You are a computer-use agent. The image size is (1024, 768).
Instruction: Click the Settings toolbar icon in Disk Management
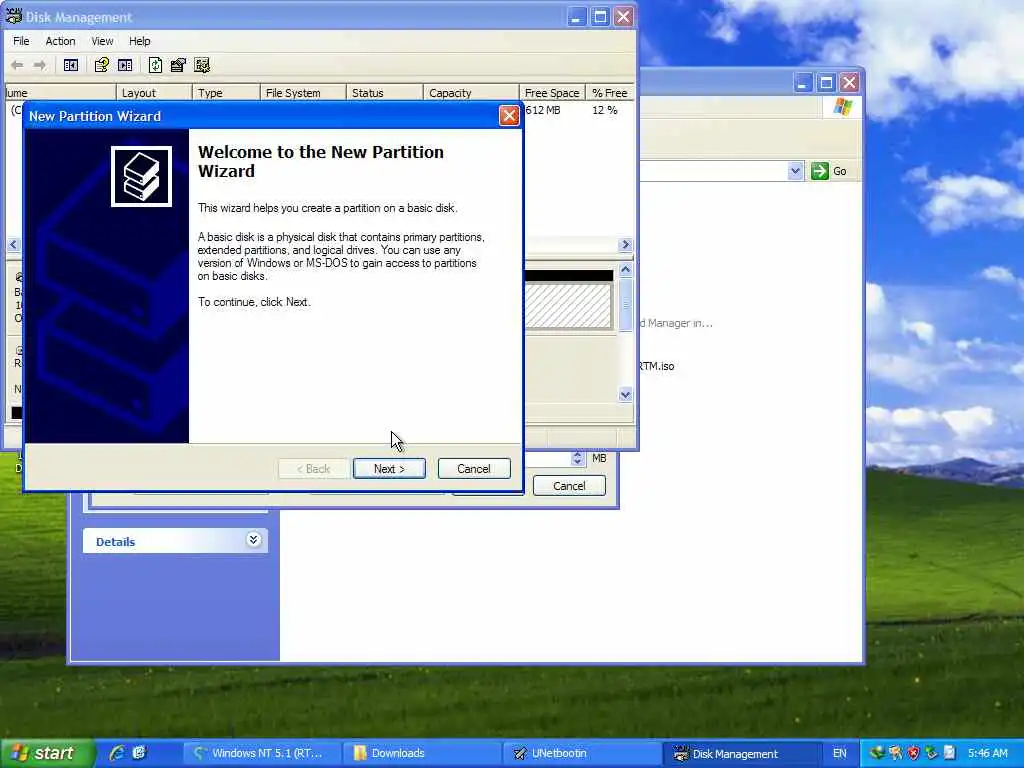click(x=202, y=65)
